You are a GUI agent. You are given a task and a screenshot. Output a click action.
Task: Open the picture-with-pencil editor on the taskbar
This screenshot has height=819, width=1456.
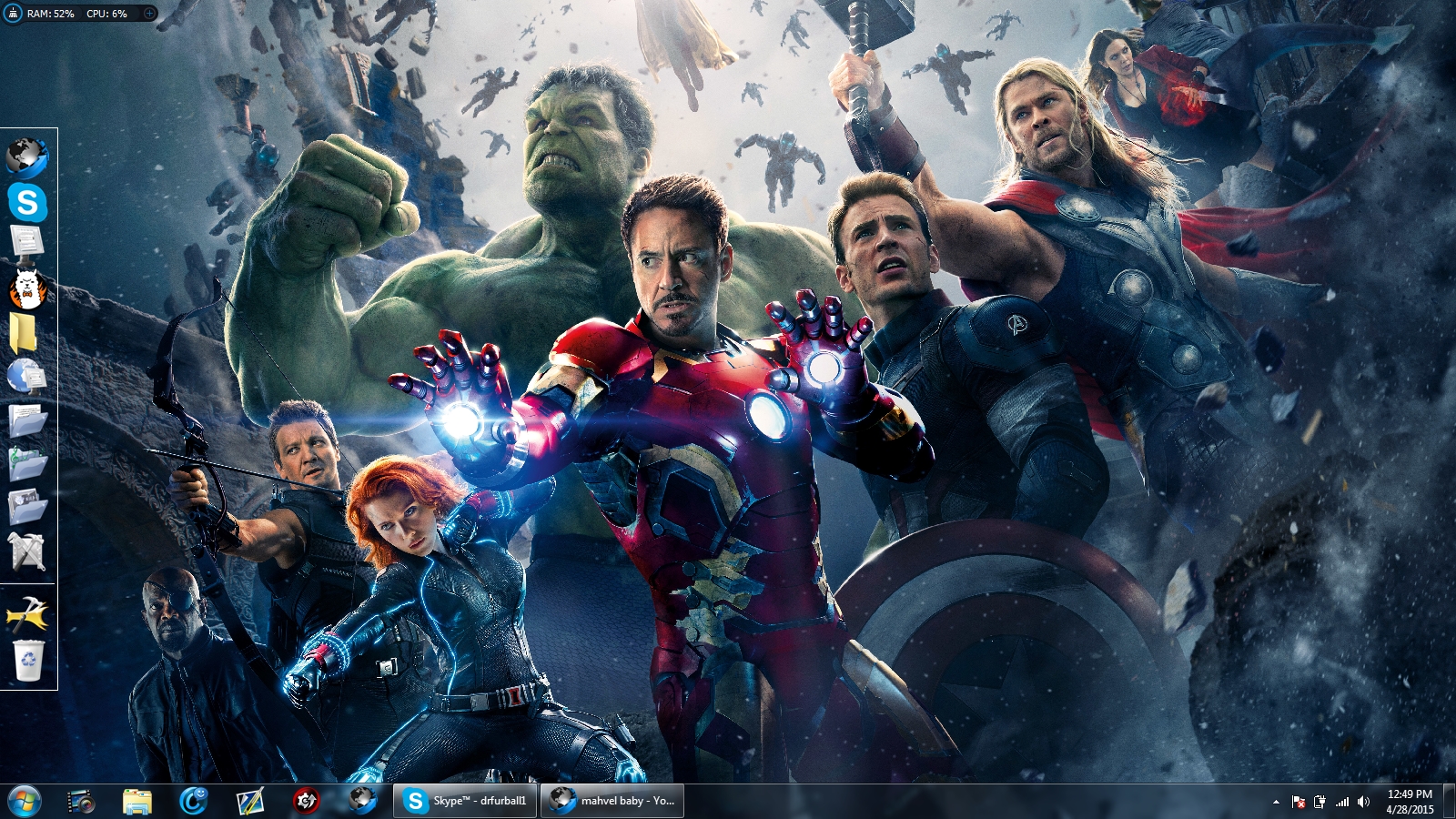point(249,801)
